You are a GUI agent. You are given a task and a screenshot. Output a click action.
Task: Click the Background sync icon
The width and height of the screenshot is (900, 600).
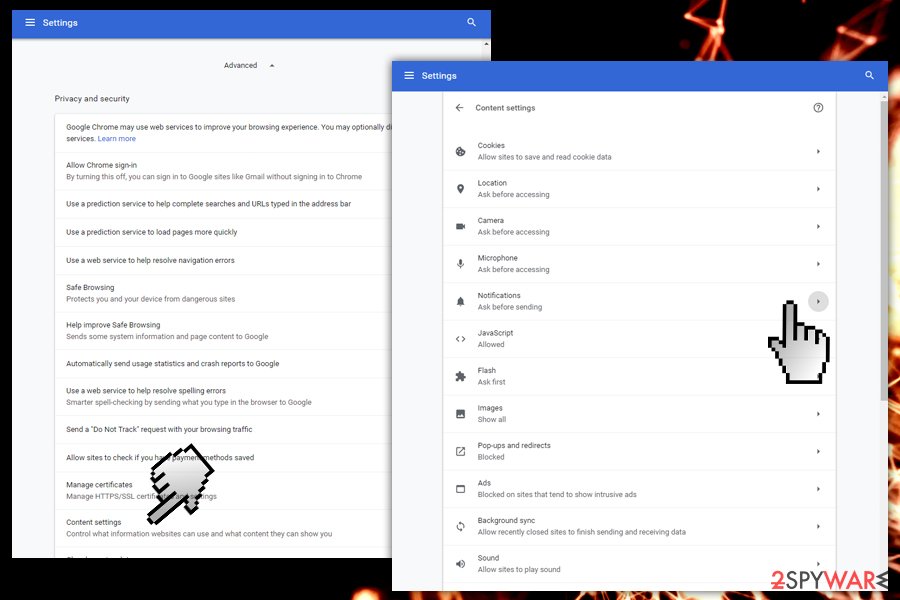point(460,526)
